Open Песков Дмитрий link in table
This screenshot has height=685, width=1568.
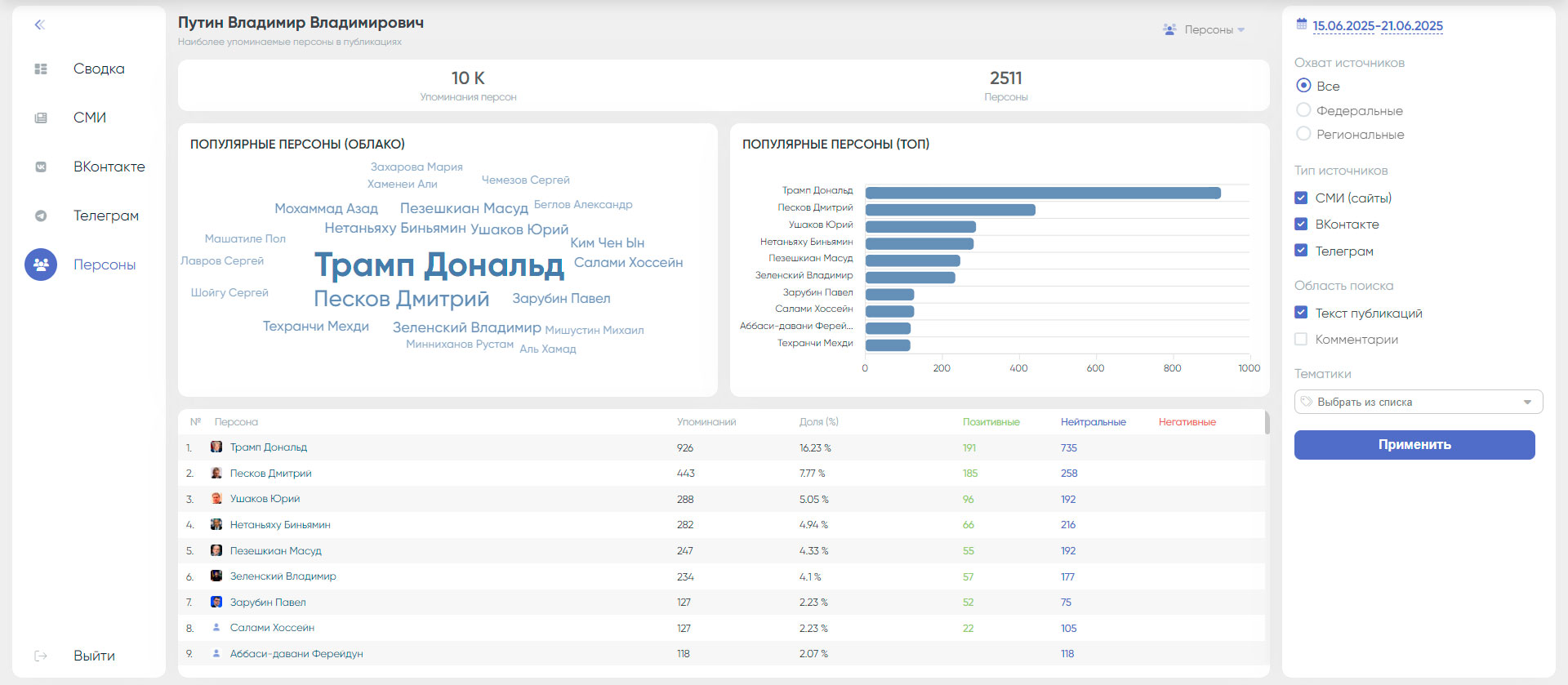coord(270,474)
